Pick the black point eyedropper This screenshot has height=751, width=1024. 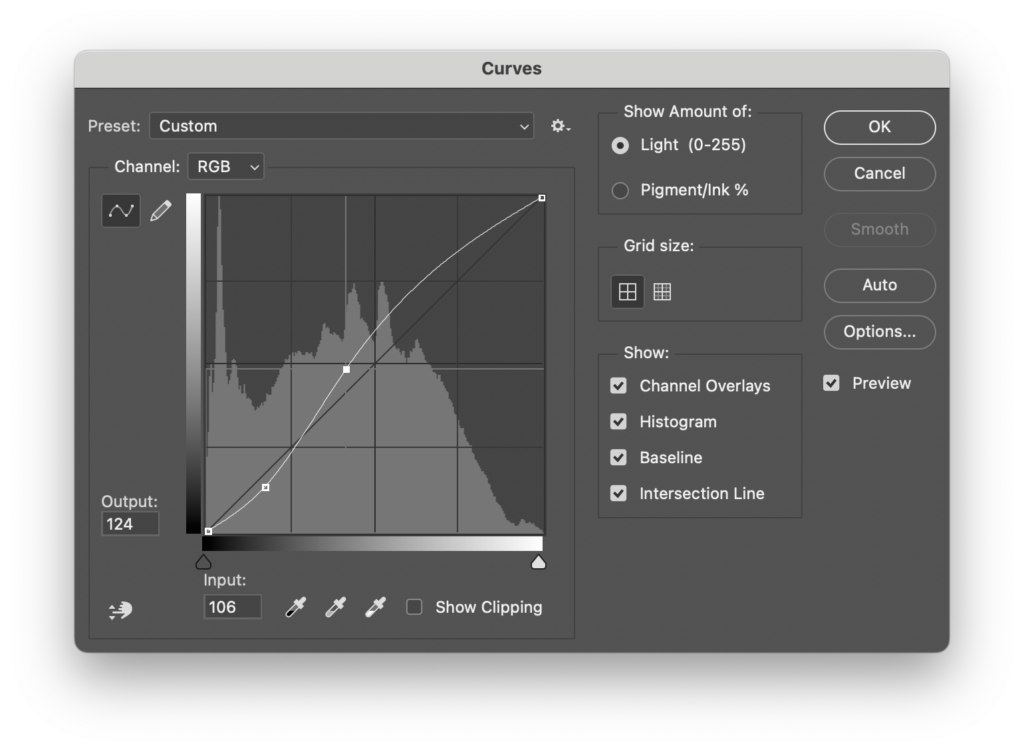[296, 607]
